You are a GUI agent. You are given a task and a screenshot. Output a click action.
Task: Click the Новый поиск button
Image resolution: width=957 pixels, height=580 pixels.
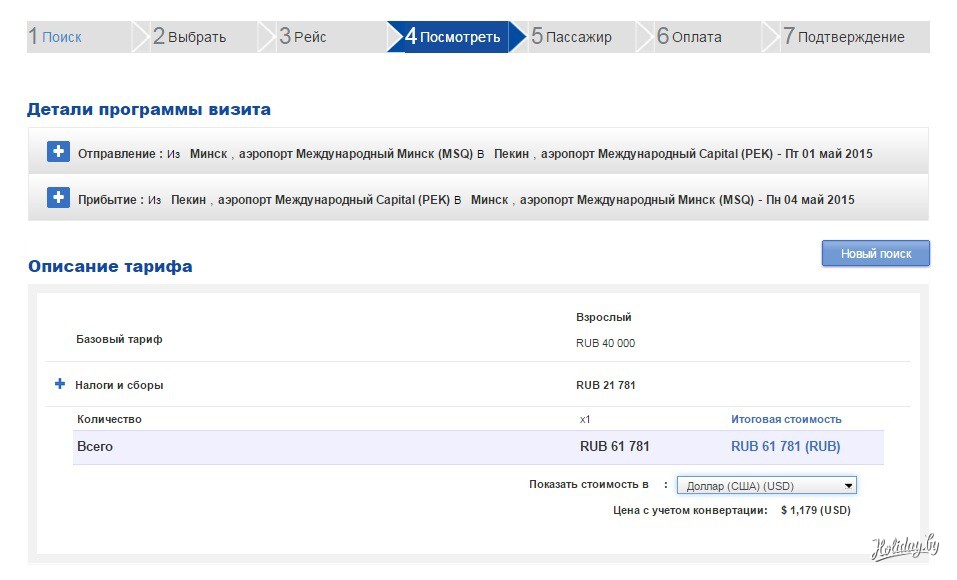pyautogui.click(x=875, y=254)
